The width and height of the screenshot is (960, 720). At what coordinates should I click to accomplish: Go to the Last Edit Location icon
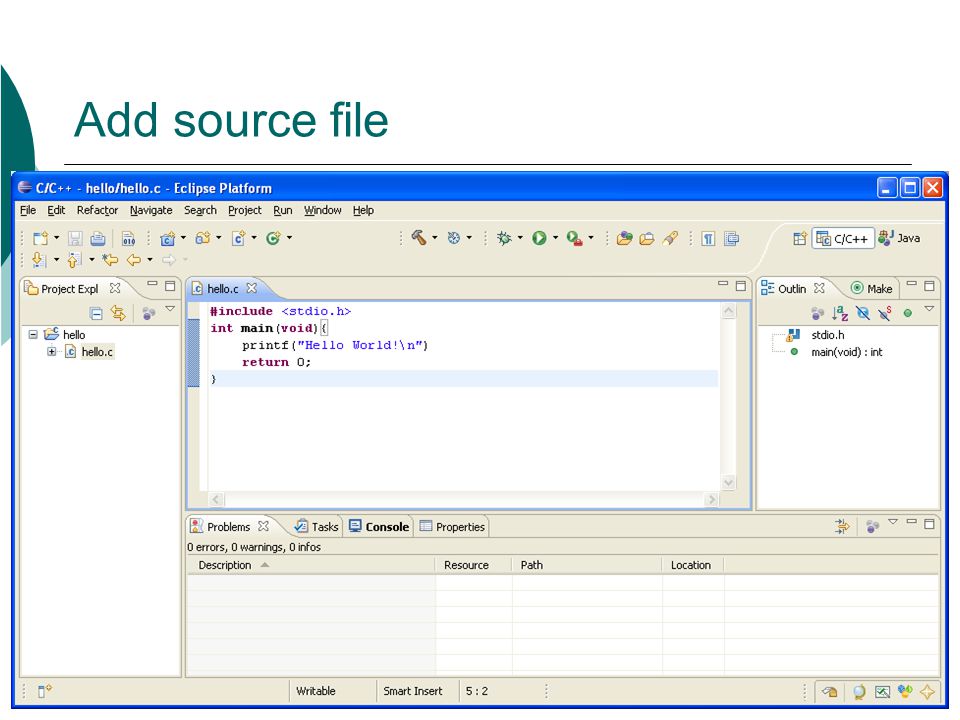pos(110,260)
